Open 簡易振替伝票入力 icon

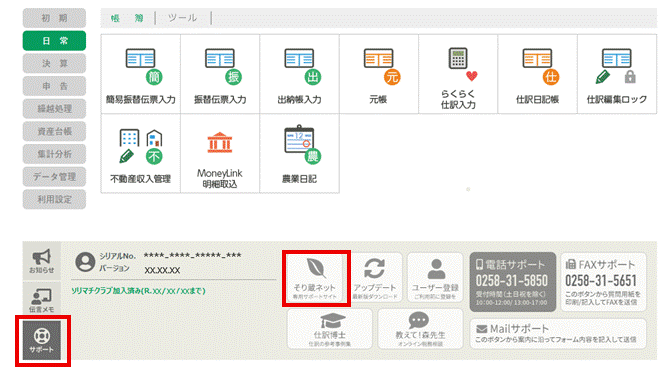point(140,74)
